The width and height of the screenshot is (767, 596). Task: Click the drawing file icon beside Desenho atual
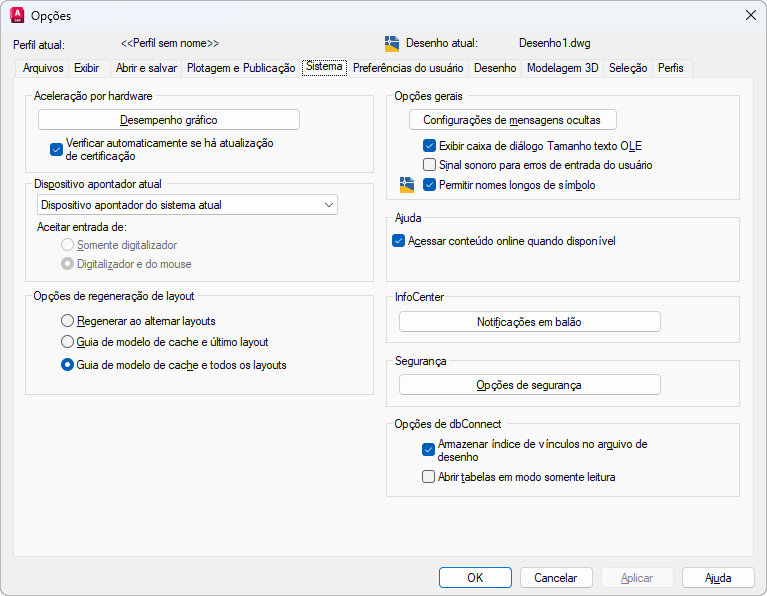(x=392, y=43)
